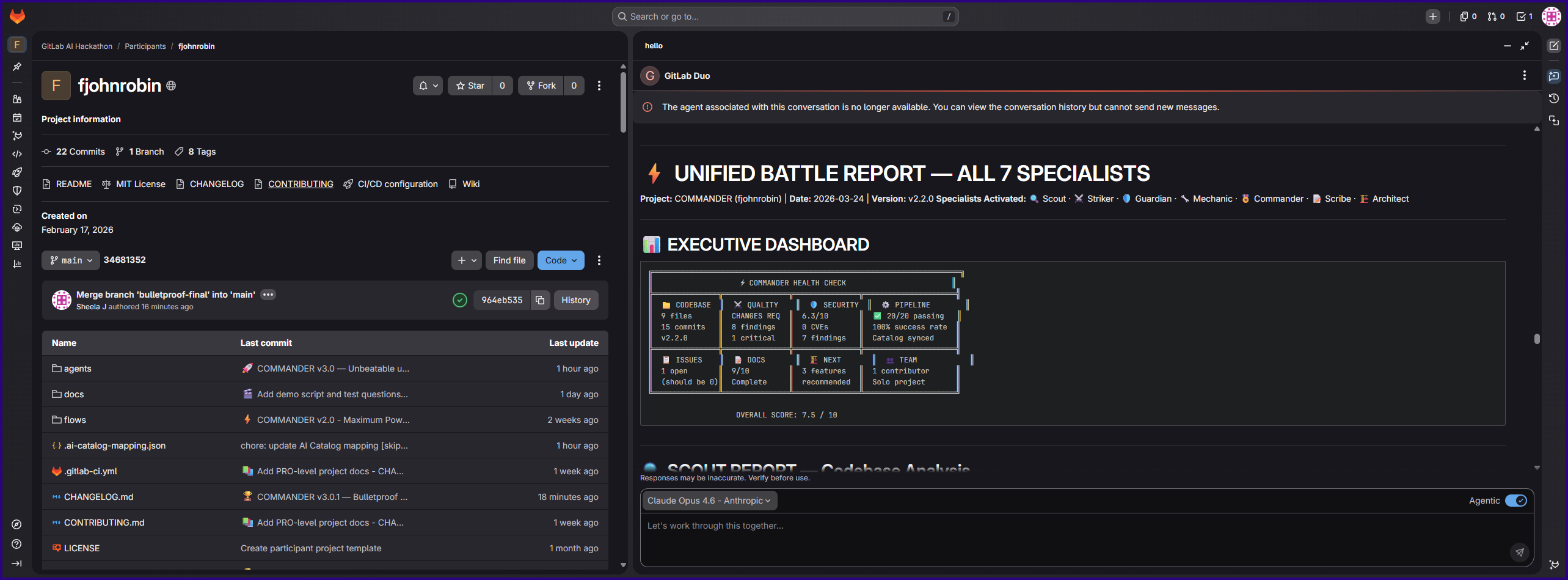Expand the add file plus dropdown
Screen dimensions: 1568x580
(467, 260)
